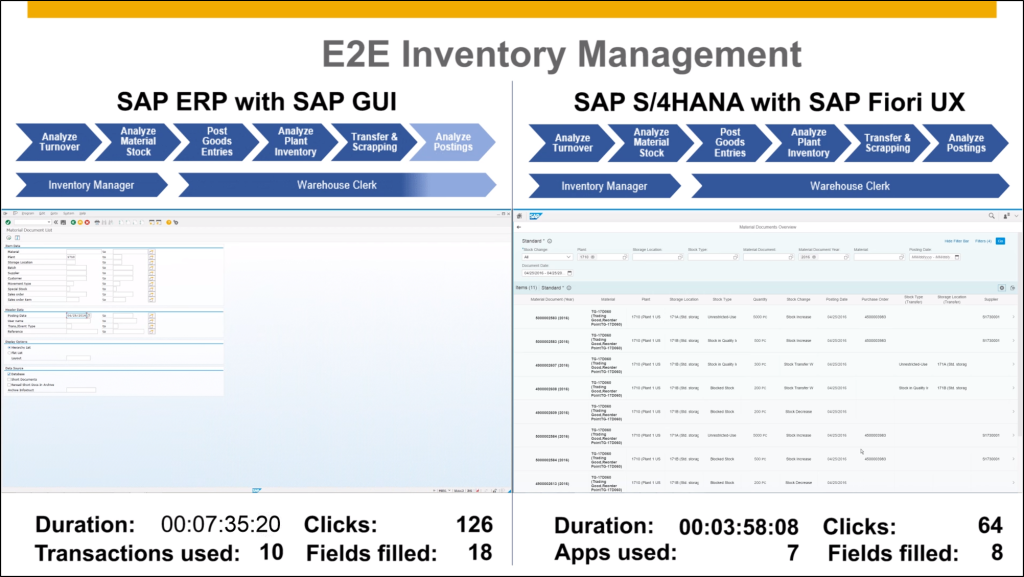
Task: Open table settings gear icon in Fiori items toolbar
Action: click(x=1002, y=287)
